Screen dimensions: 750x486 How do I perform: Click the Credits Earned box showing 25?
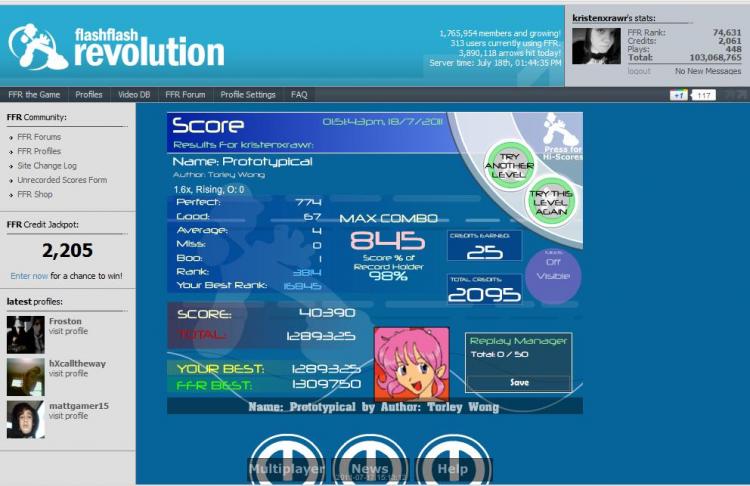[x=485, y=245]
